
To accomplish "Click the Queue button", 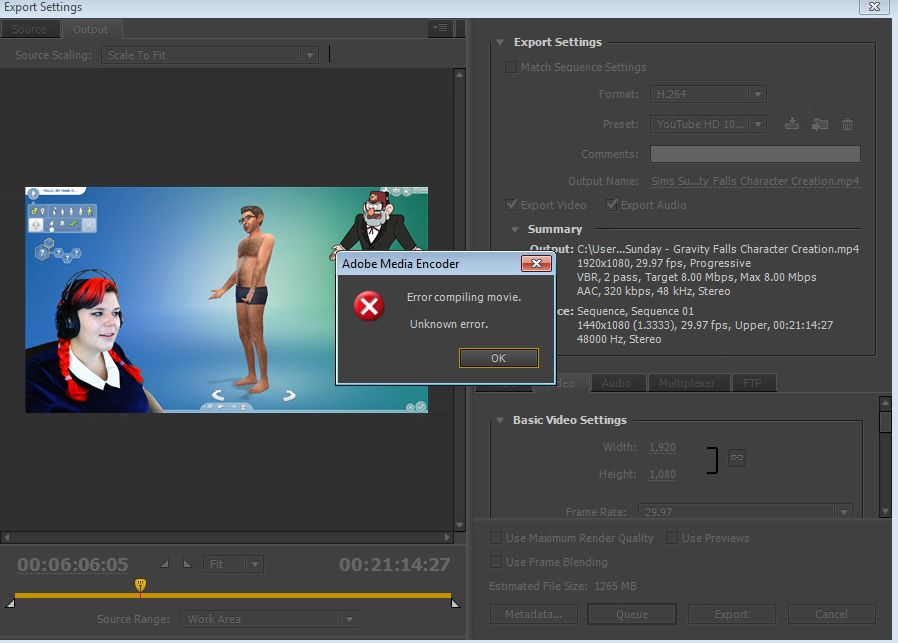I will pos(632,614).
